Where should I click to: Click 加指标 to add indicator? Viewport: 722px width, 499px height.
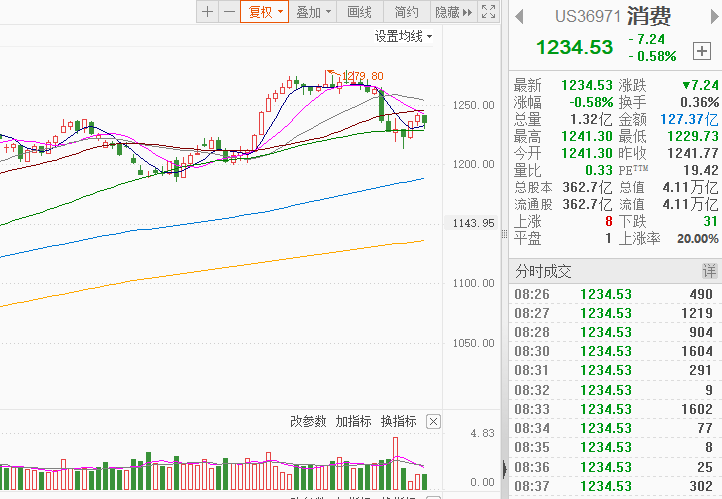pyautogui.click(x=353, y=422)
